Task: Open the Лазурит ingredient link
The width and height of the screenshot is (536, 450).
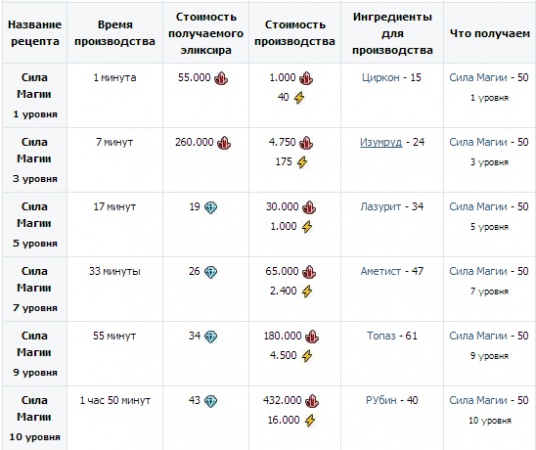Action: (380, 207)
